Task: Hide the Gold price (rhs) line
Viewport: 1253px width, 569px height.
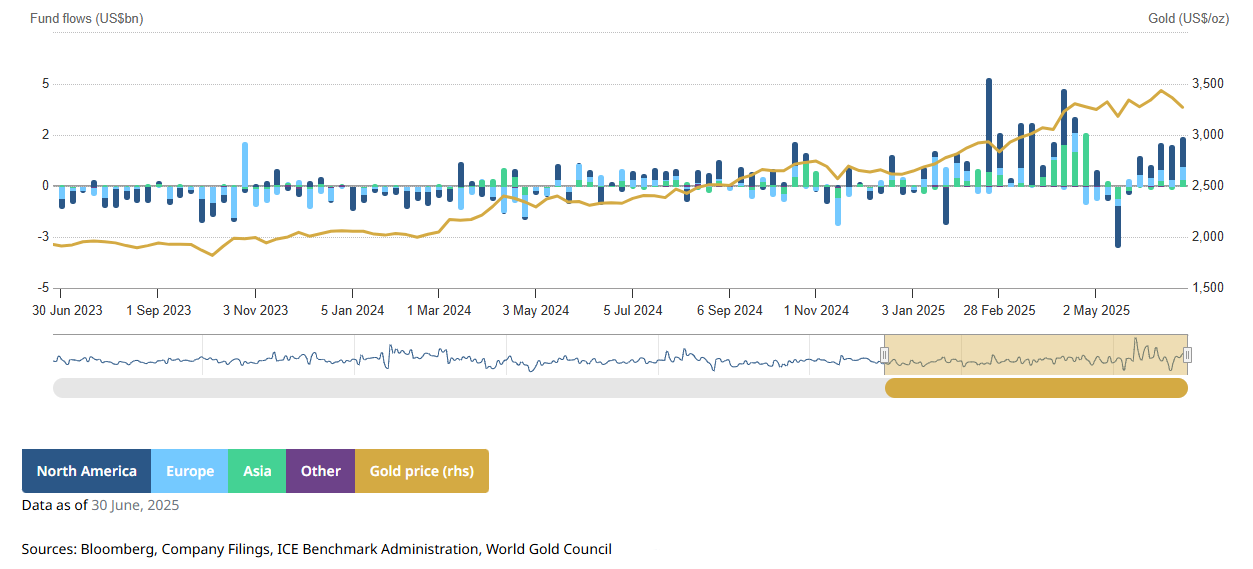Action: 421,471
